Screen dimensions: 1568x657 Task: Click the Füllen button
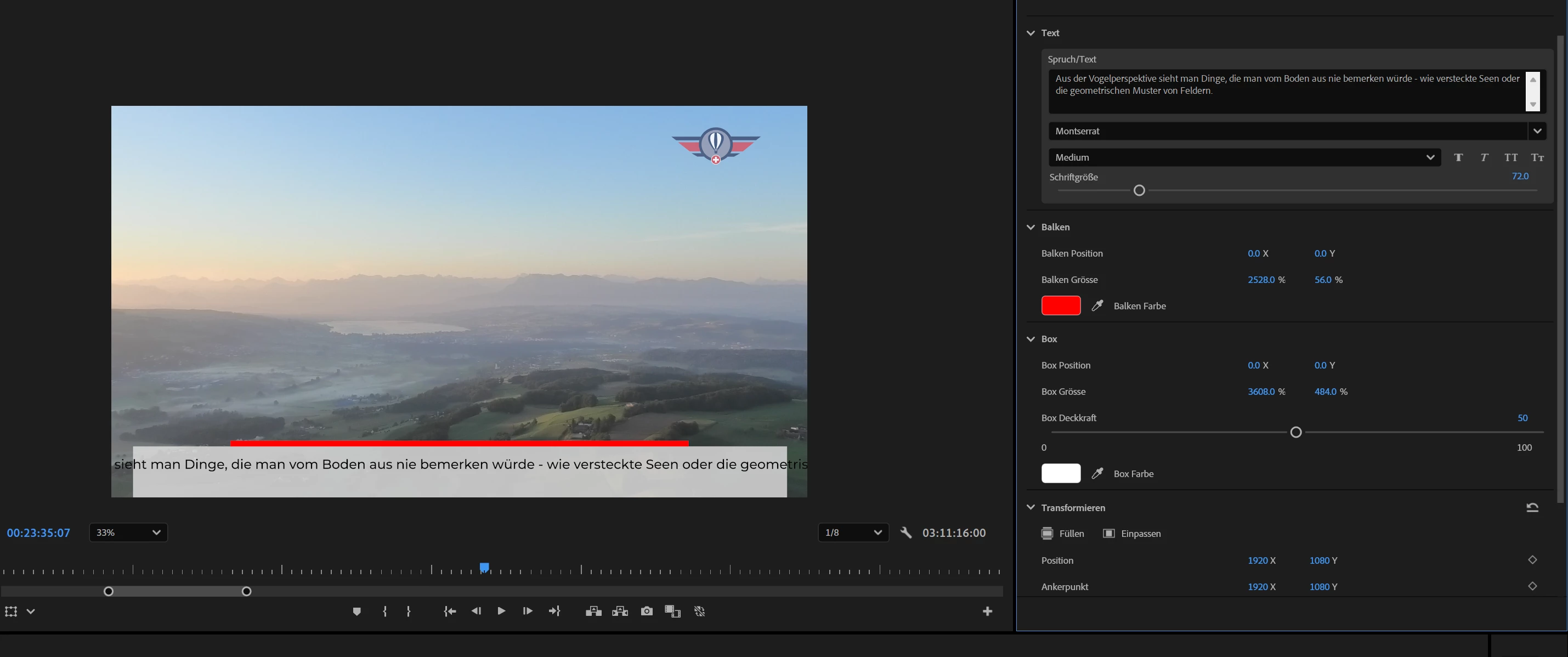[1062, 534]
